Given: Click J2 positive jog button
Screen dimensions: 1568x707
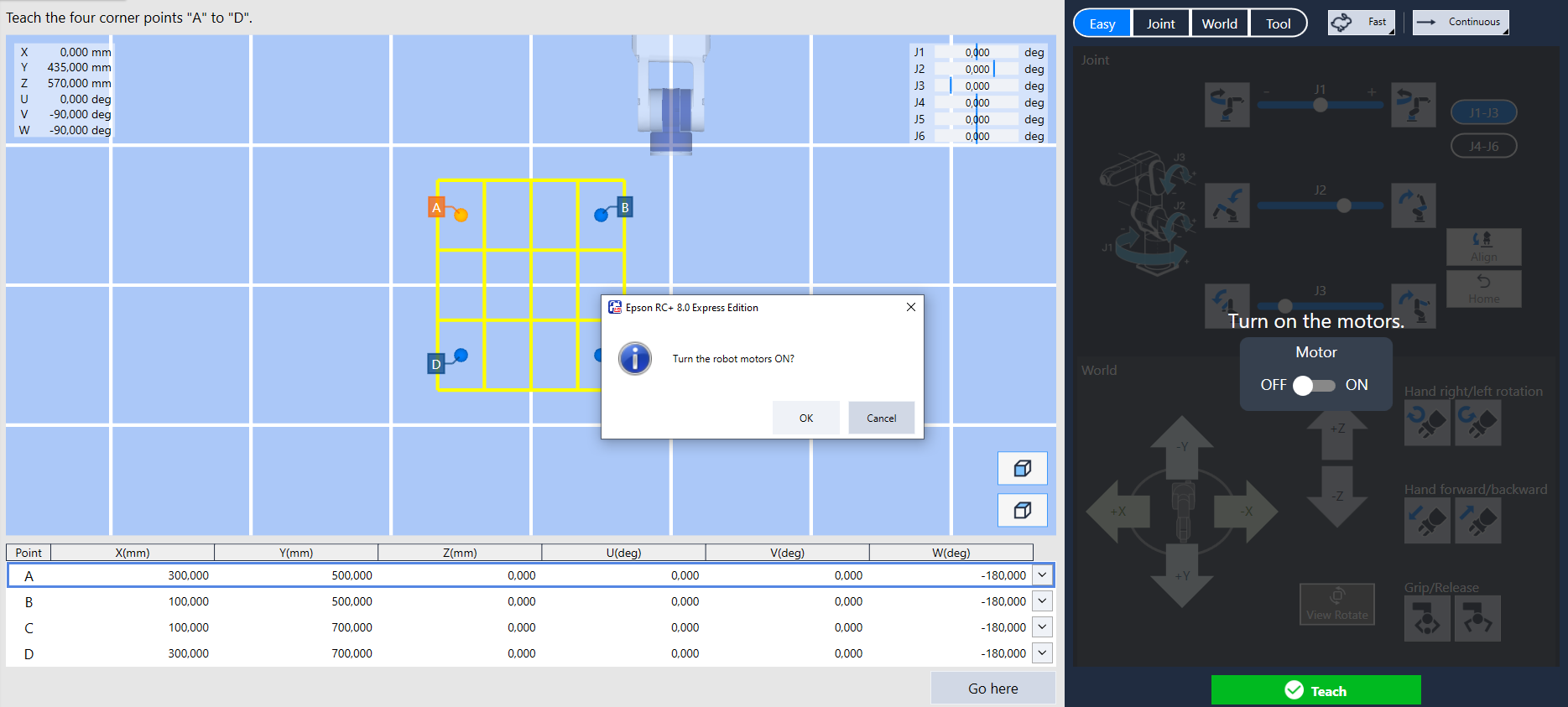Looking at the screenshot, I should pos(1414,205).
